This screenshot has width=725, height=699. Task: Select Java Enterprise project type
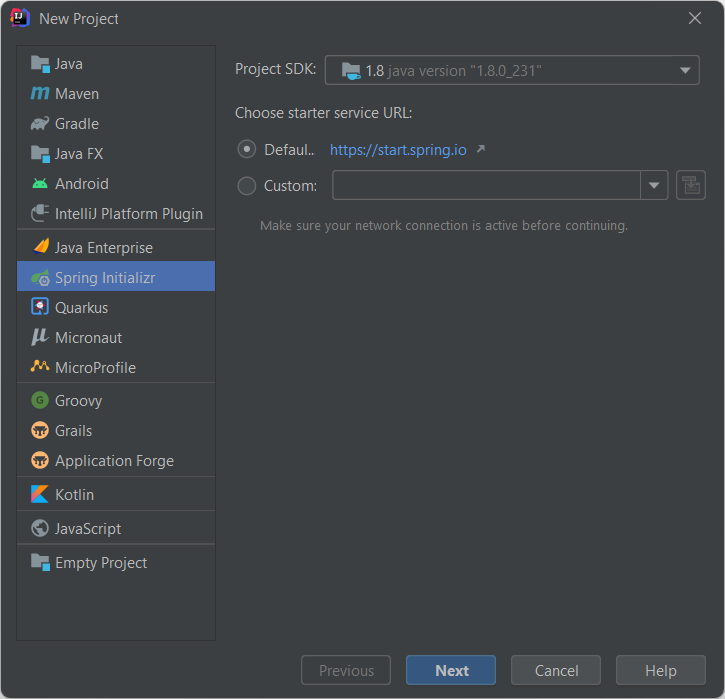point(103,248)
